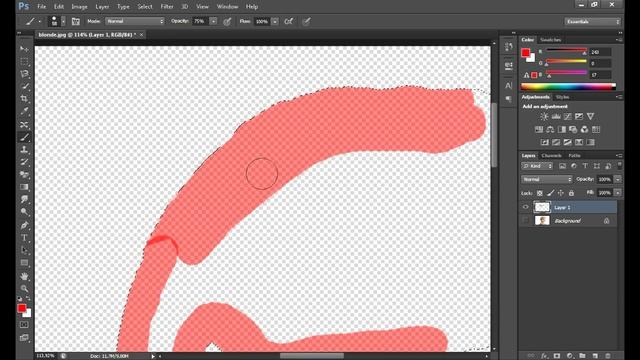640x360 pixels.
Task: Select the Gradient tool
Action: (x=24, y=187)
